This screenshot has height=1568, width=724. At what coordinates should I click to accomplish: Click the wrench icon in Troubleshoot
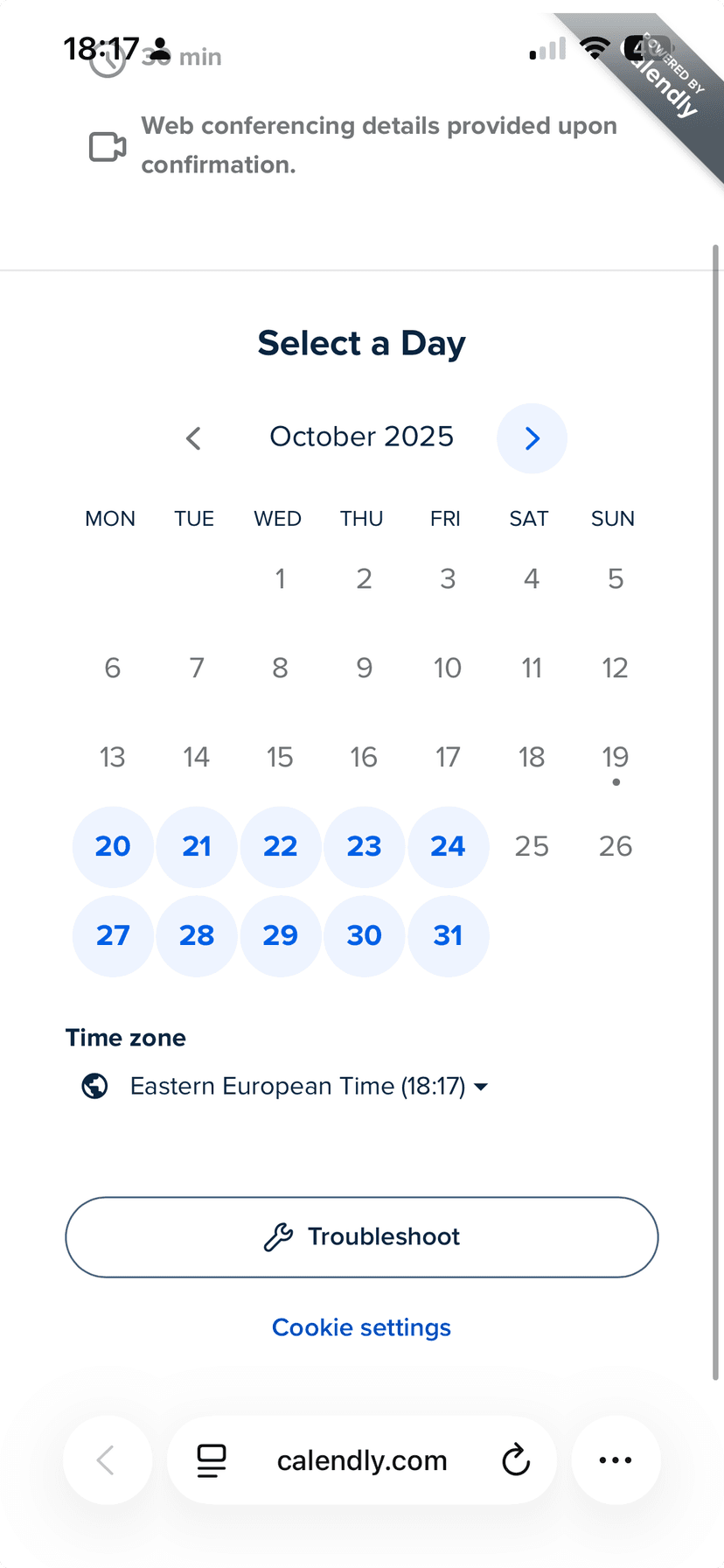click(278, 1237)
